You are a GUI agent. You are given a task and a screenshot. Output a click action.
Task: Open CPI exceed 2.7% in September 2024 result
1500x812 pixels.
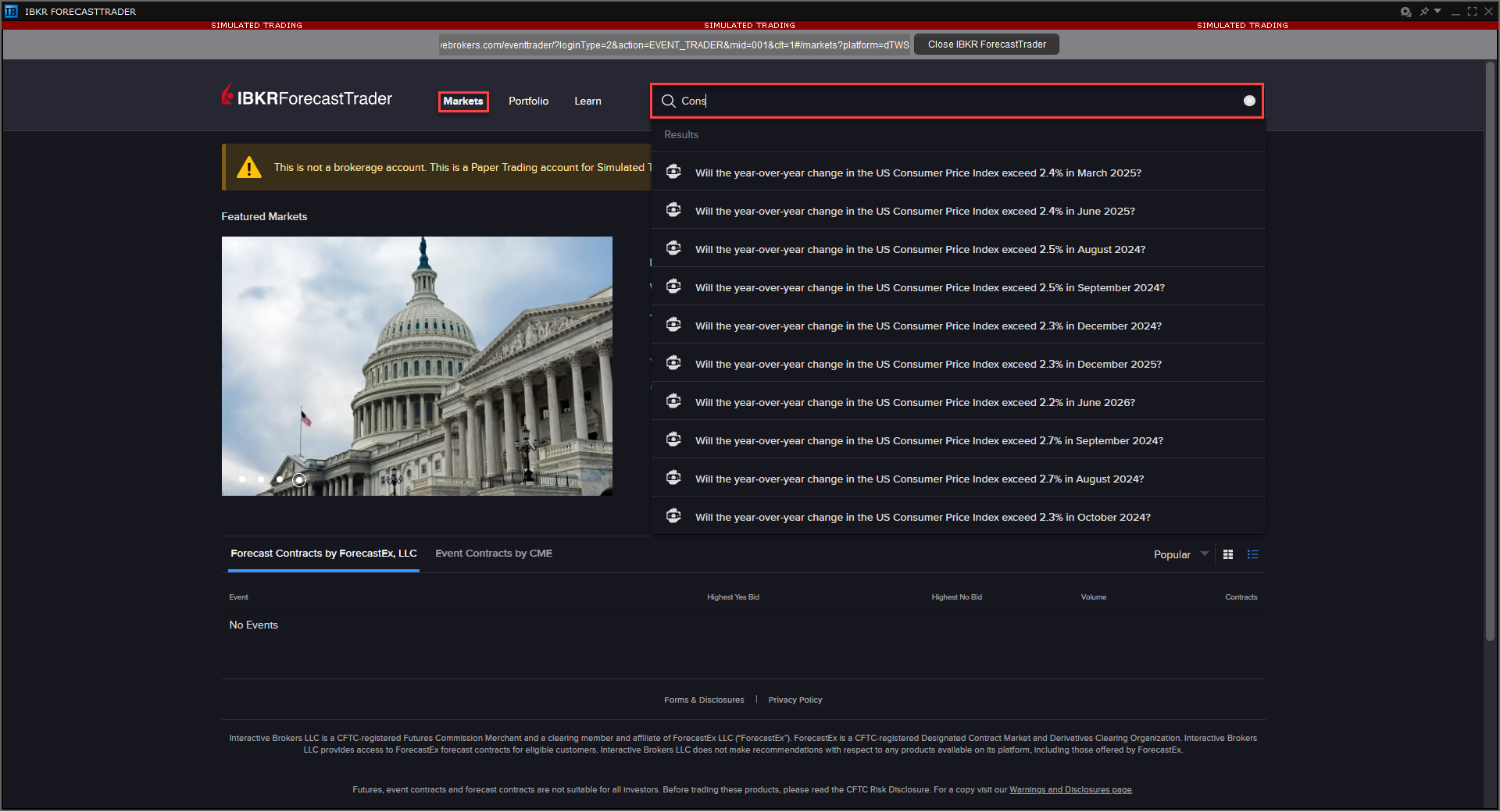point(958,440)
